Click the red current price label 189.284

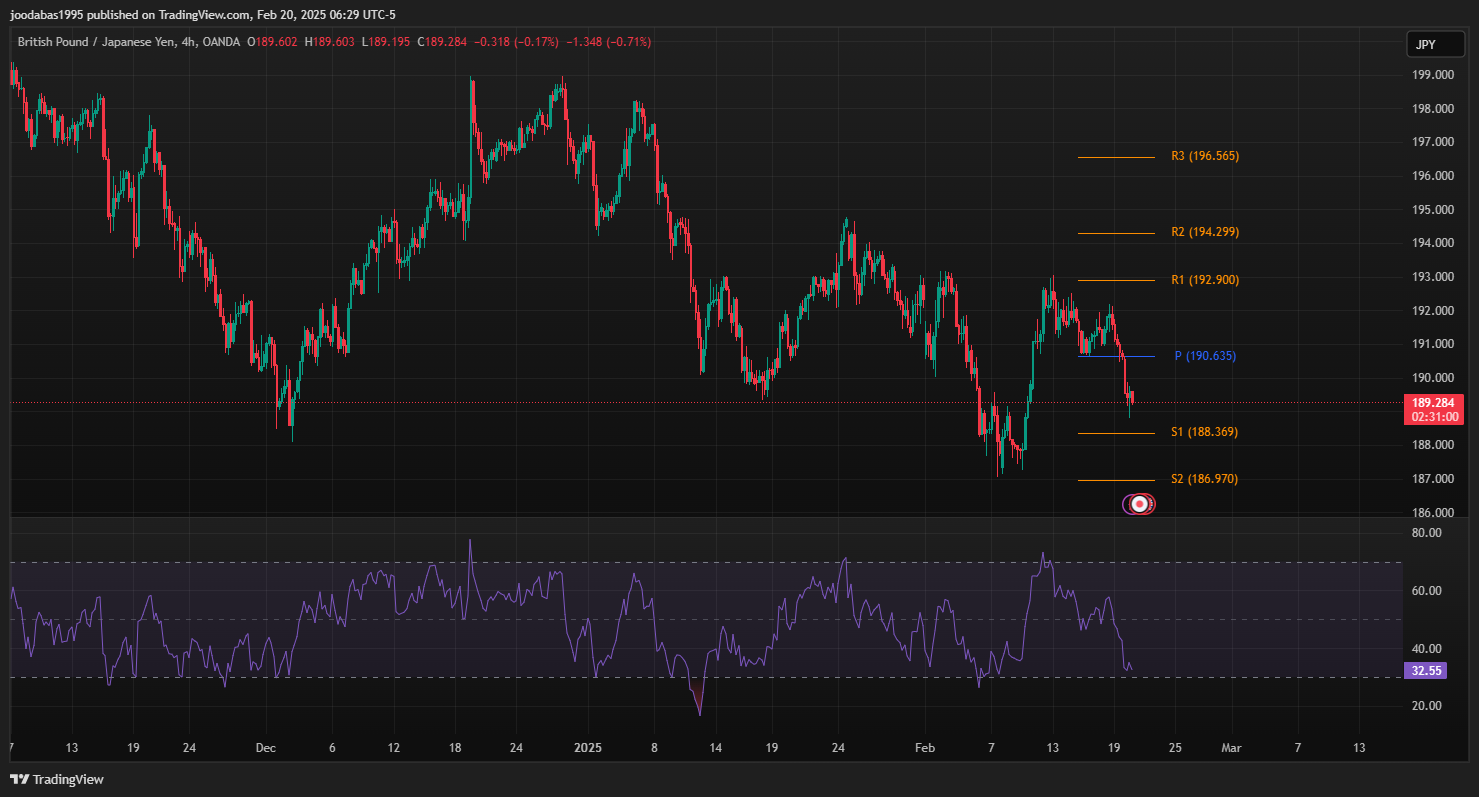pos(1434,402)
